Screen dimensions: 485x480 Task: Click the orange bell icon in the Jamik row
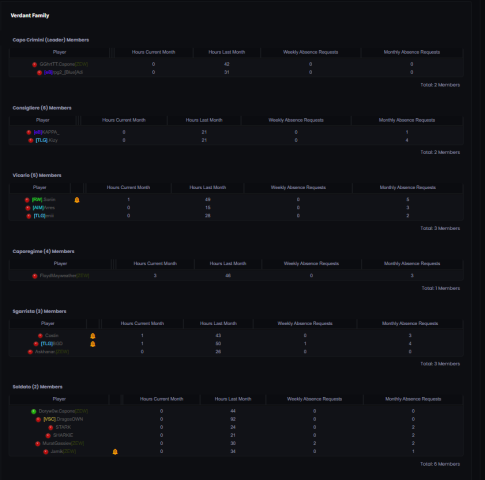(x=115, y=452)
